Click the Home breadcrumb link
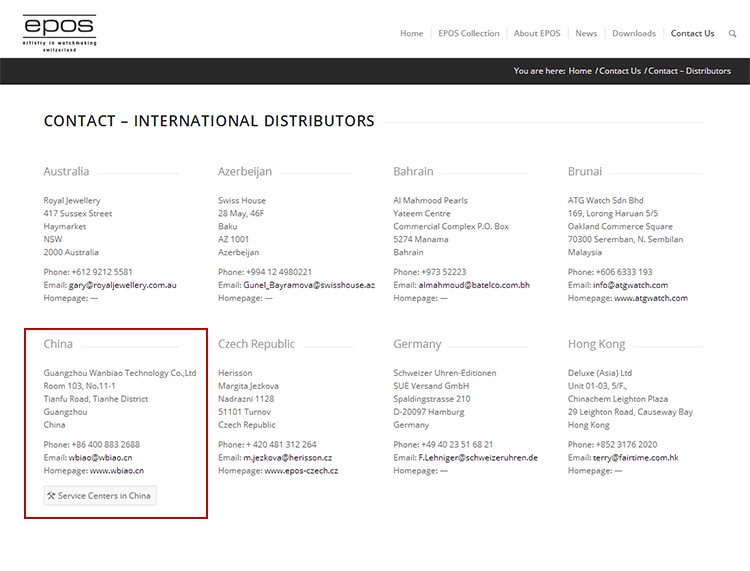Viewport: 750px width, 571px height. click(x=580, y=71)
